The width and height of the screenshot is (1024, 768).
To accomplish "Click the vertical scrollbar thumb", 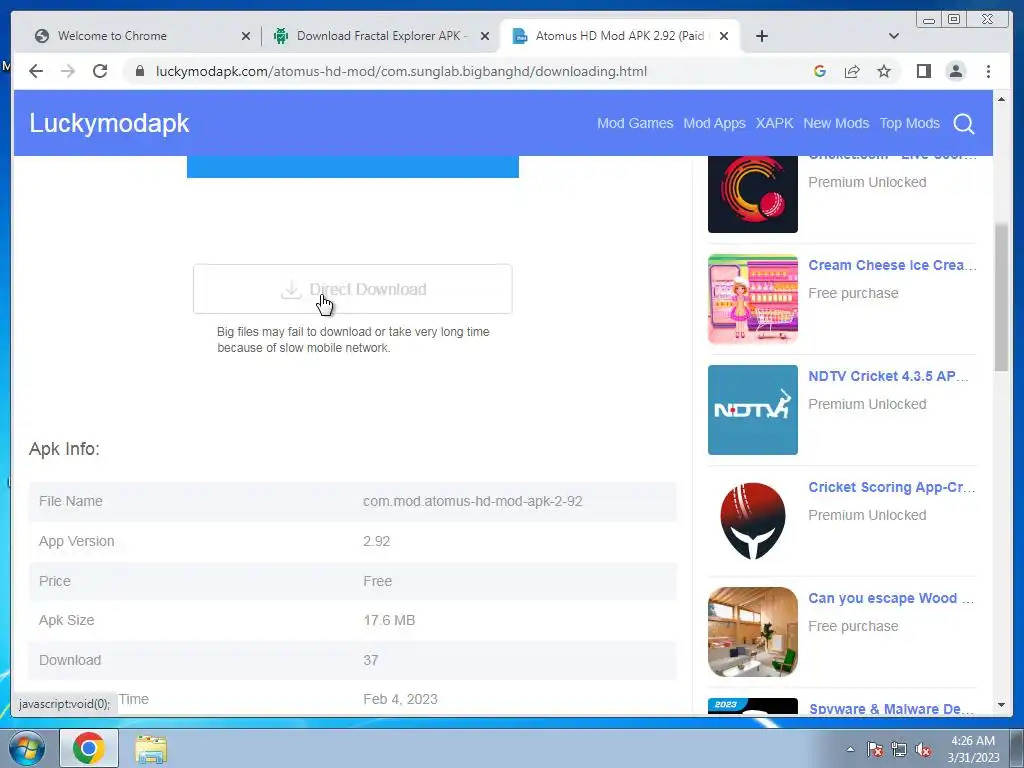I will click(1001, 297).
